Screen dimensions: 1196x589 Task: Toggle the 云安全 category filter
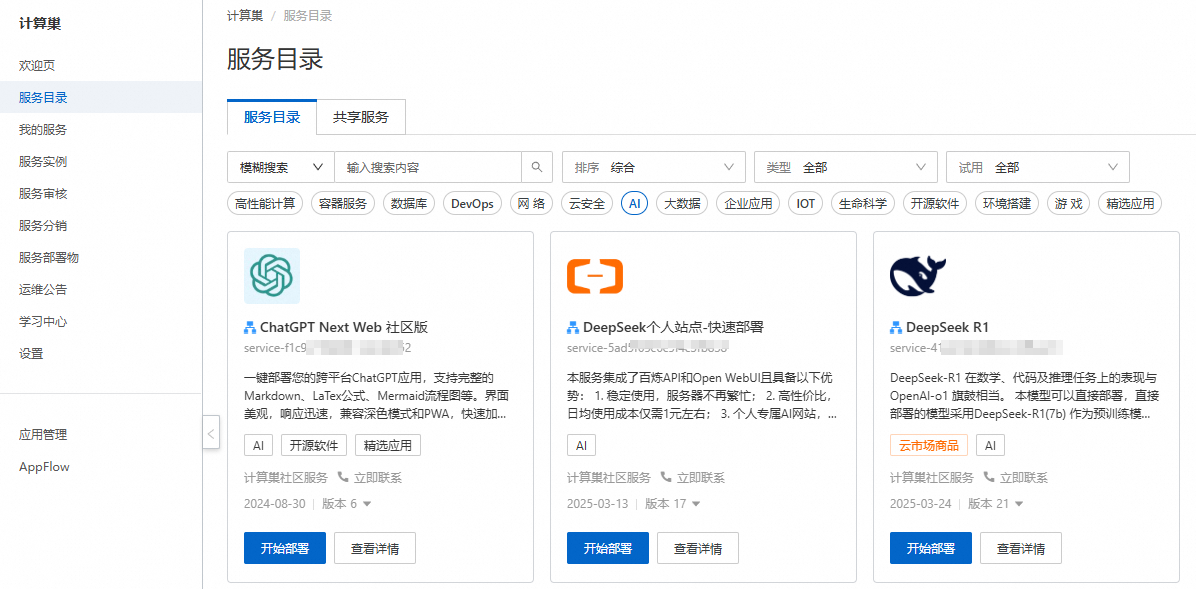(x=587, y=204)
